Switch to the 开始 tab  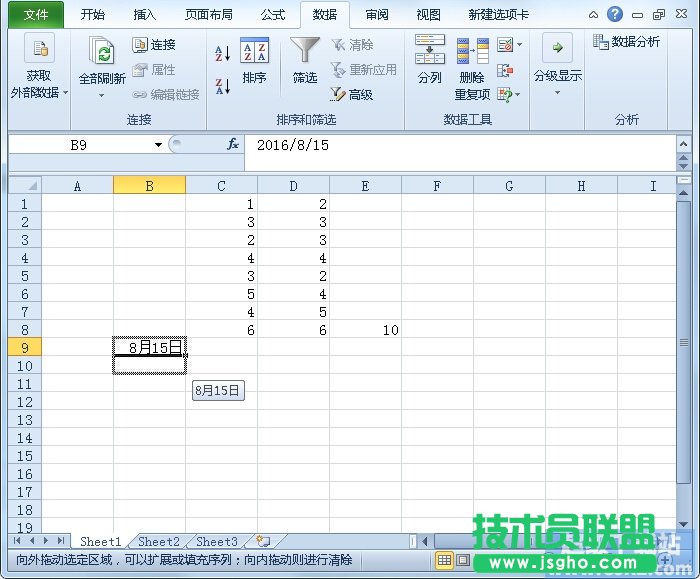pyautogui.click(x=93, y=15)
